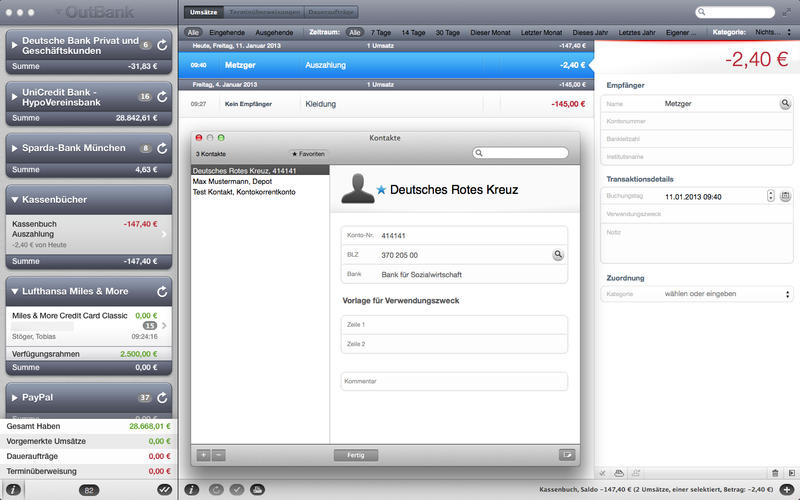Refresh the PayPal account
Viewport: 800px width, 500px height.
[162, 397]
